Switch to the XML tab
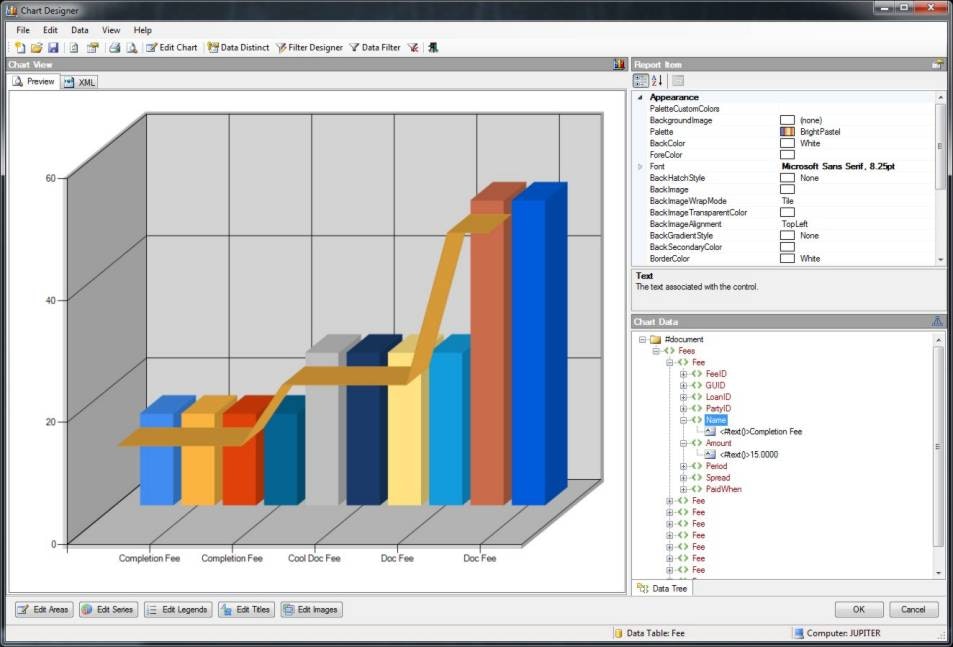The width and height of the screenshot is (953, 647). 78,81
